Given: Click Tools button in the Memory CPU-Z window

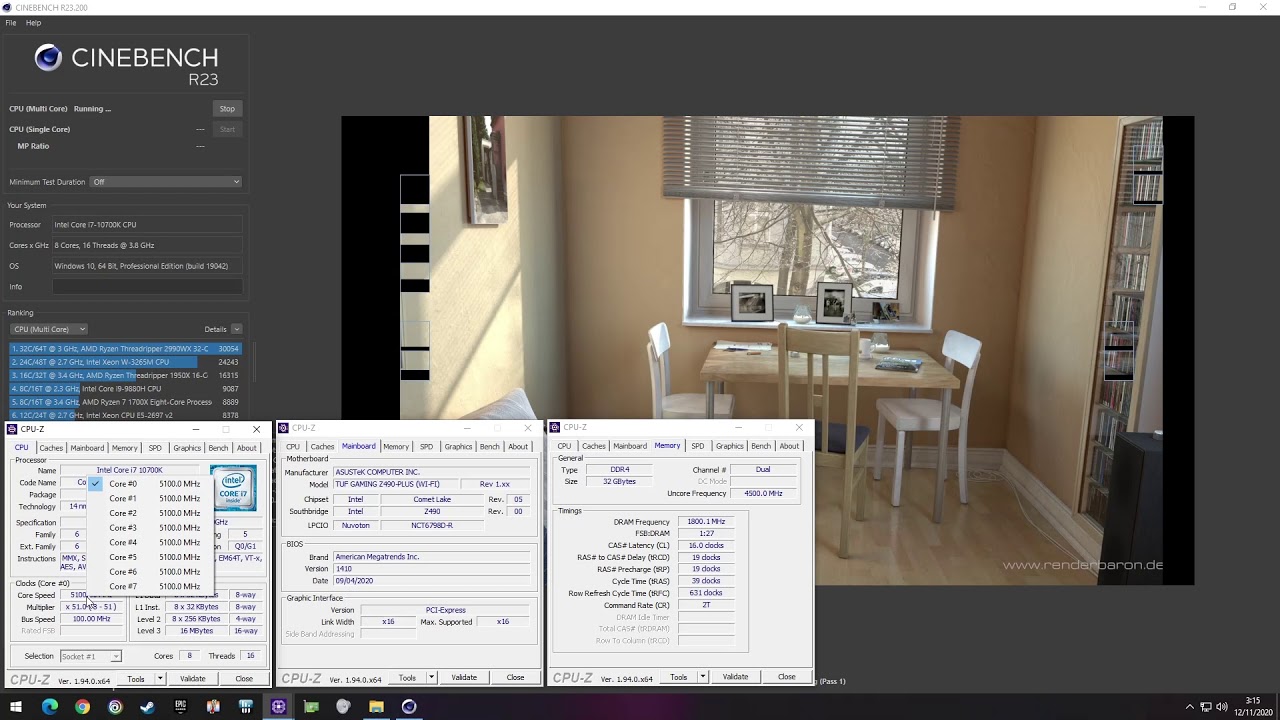Looking at the screenshot, I should point(679,677).
